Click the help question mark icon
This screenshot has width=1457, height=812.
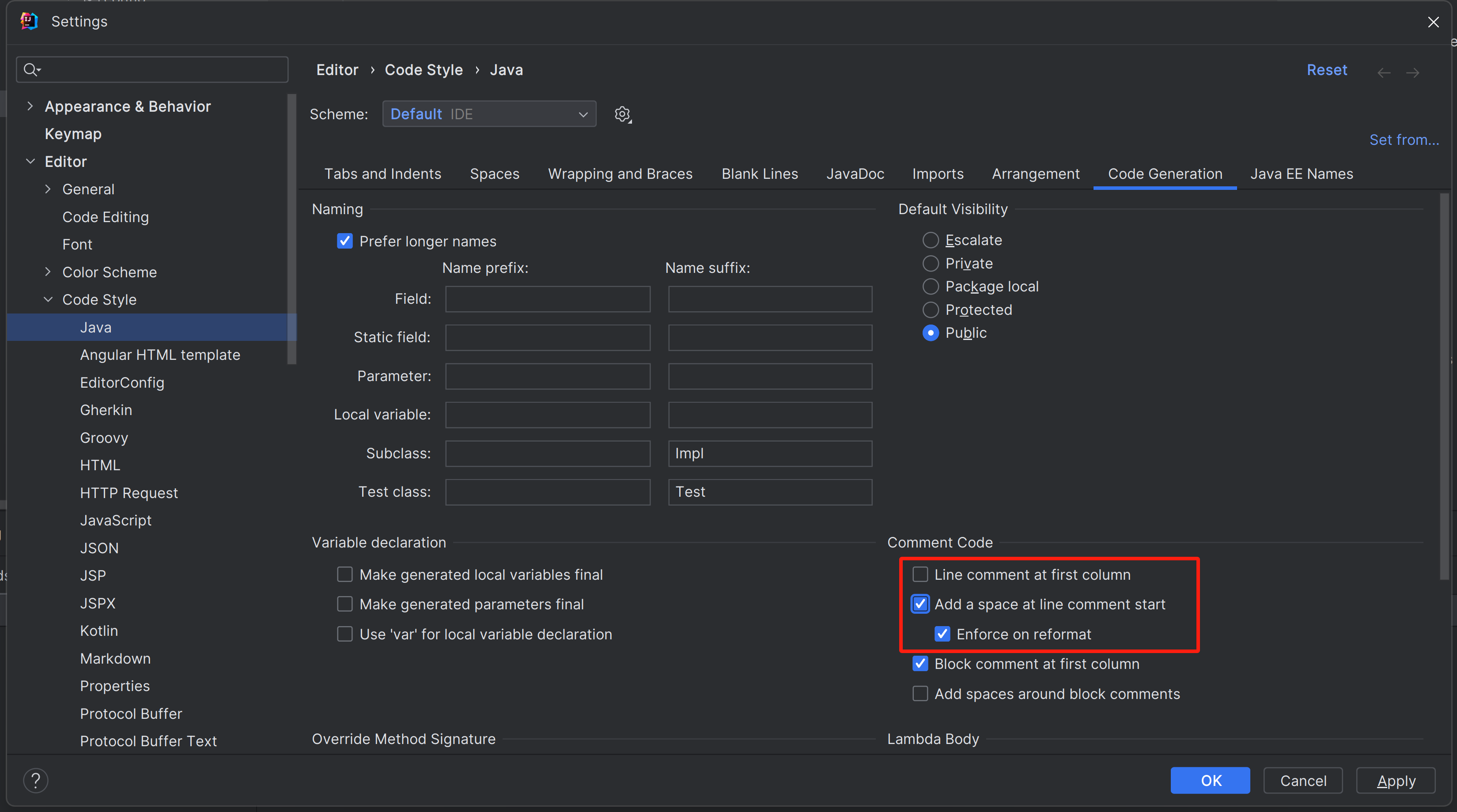tap(36, 781)
